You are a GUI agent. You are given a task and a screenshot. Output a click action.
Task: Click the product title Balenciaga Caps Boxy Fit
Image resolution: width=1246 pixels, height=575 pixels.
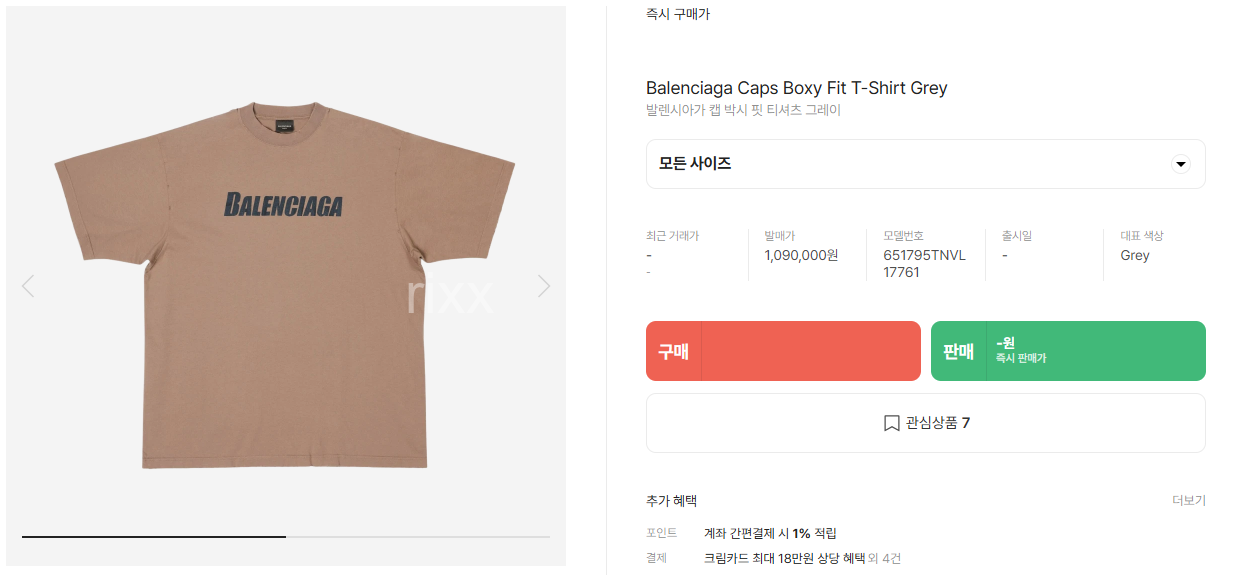point(796,88)
